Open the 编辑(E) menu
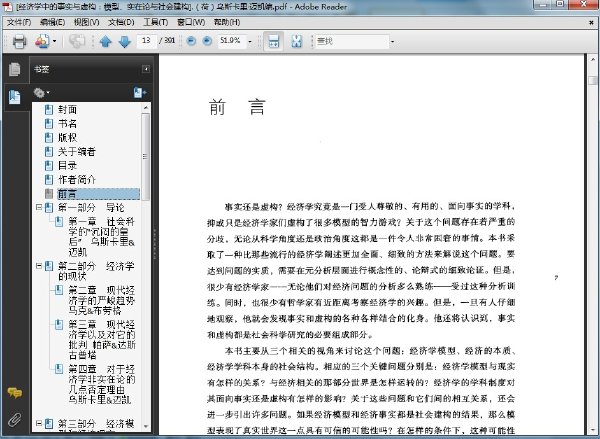600x439 pixels. tap(52, 22)
